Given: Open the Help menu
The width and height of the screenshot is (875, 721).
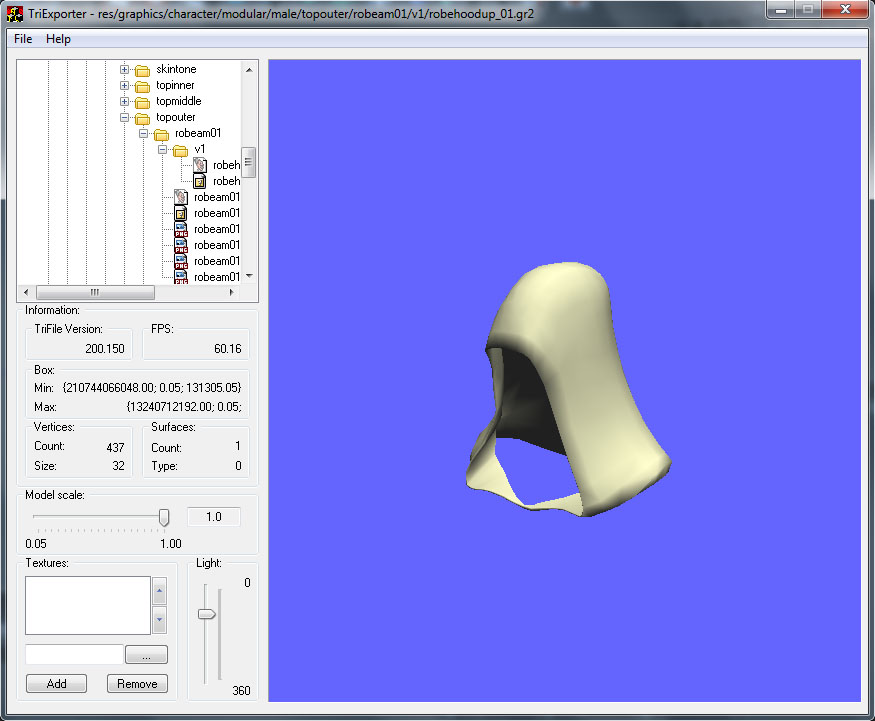Looking at the screenshot, I should (x=59, y=39).
